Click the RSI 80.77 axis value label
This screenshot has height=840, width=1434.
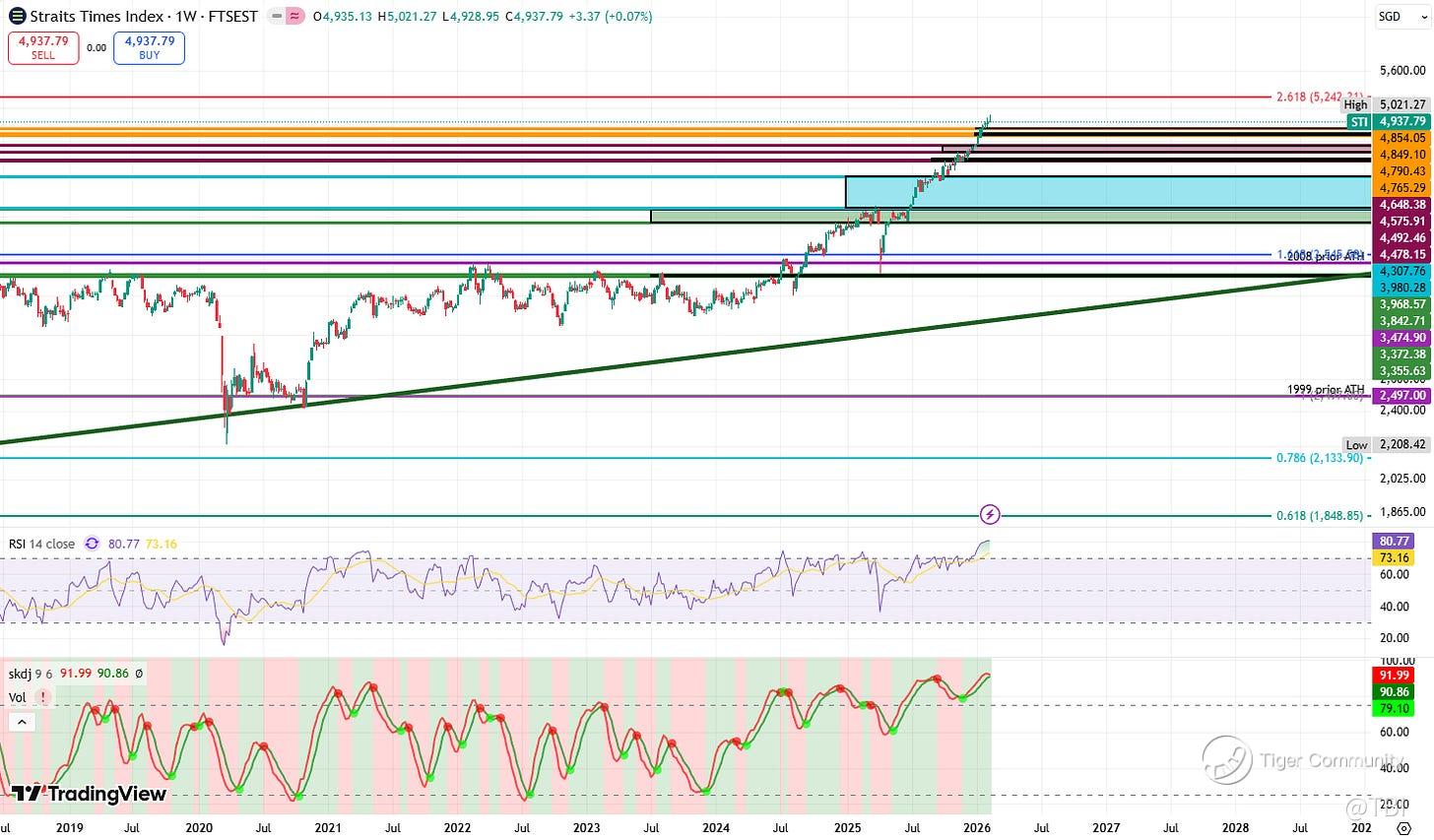pos(1393,541)
